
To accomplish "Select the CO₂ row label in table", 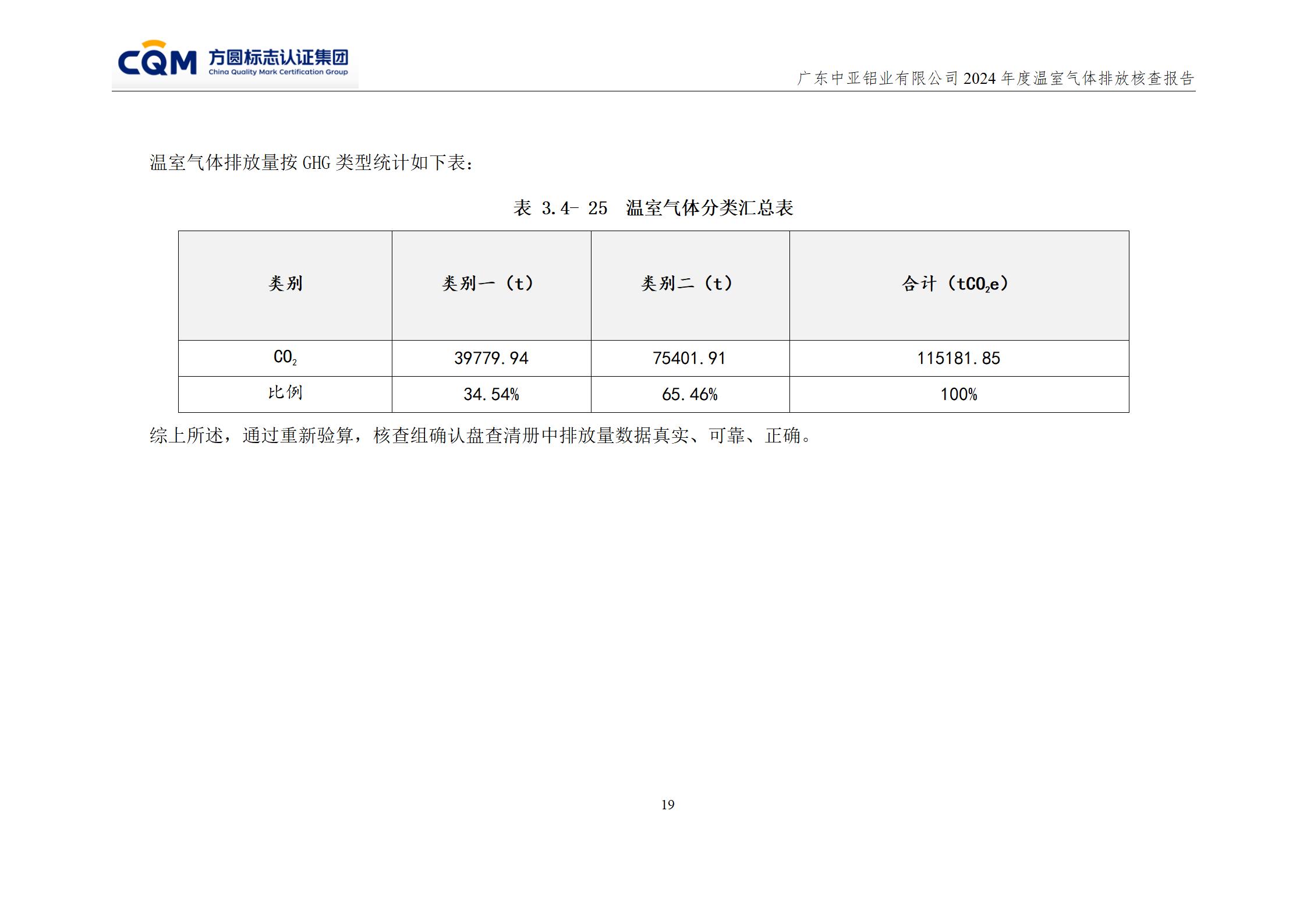I will (285, 357).
